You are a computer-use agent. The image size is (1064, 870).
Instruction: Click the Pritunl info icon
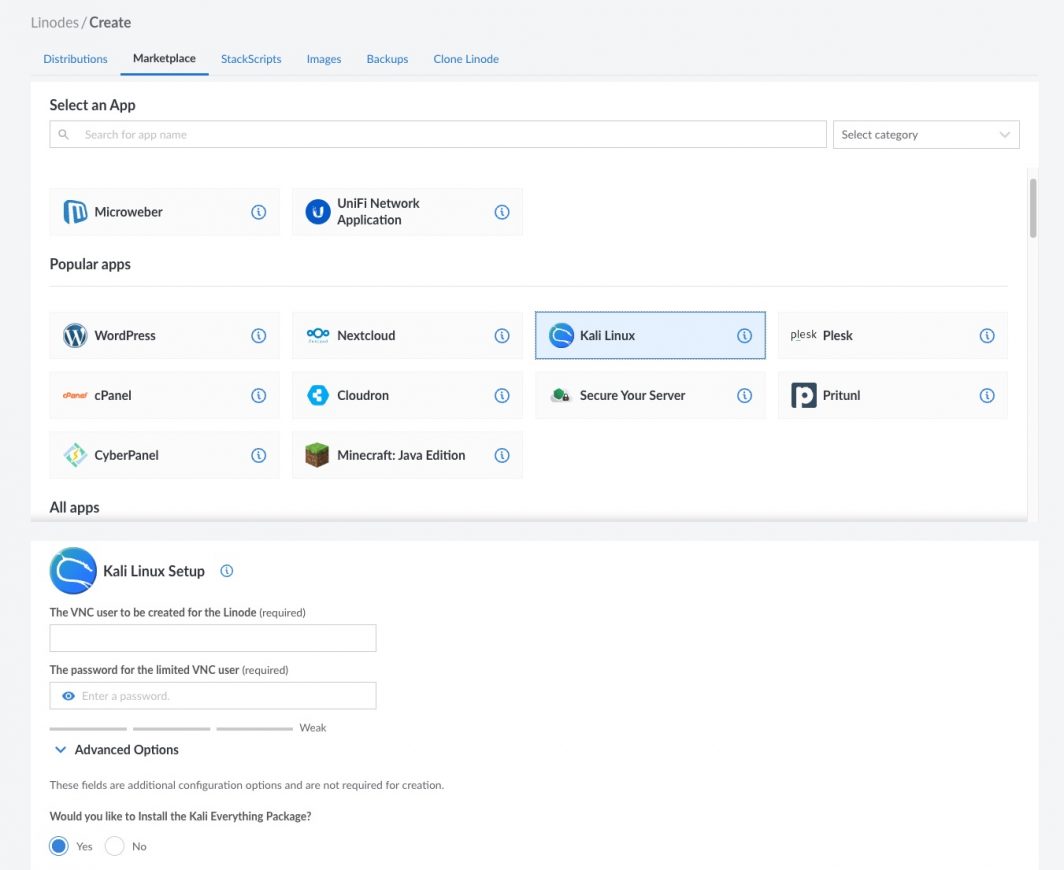[x=987, y=395]
